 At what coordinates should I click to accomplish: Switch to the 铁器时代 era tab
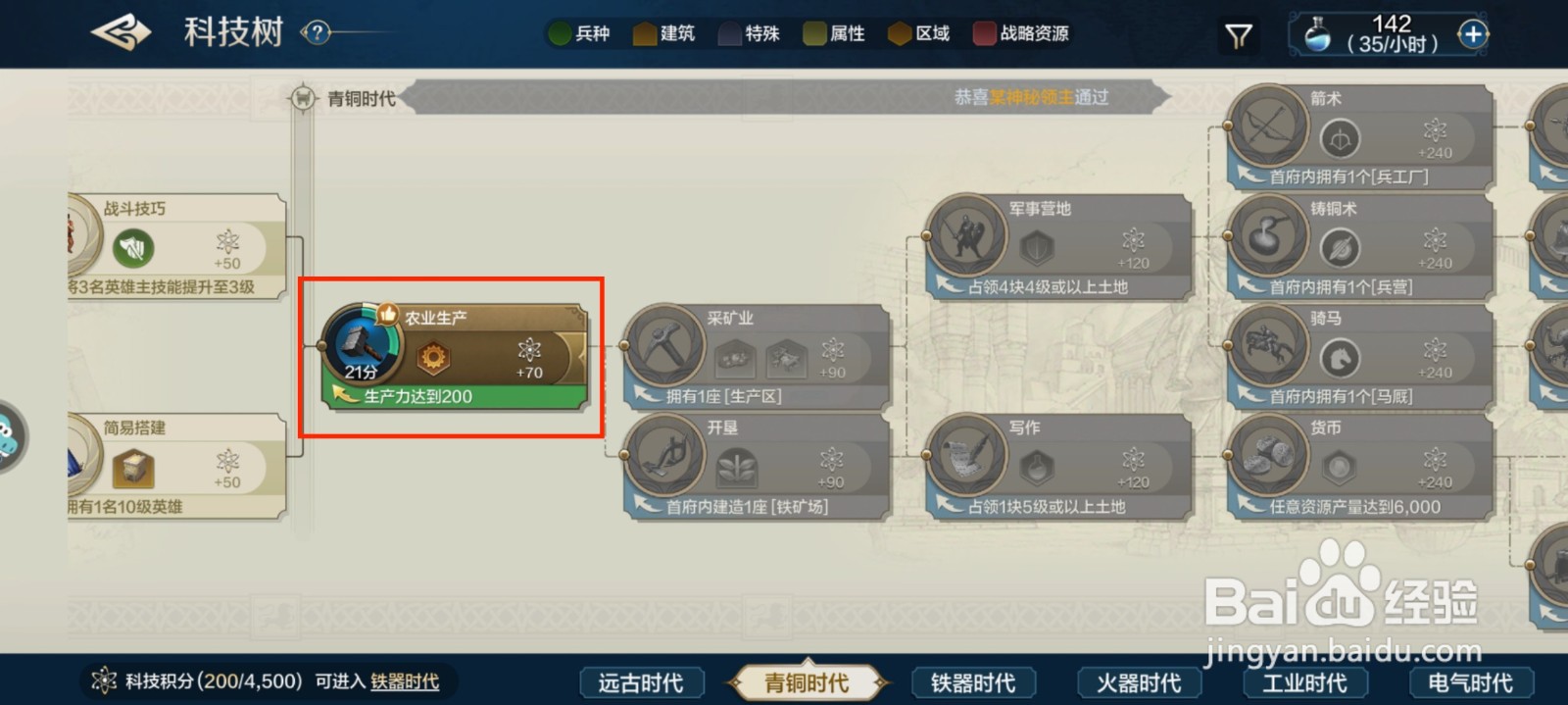(x=972, y=682)
